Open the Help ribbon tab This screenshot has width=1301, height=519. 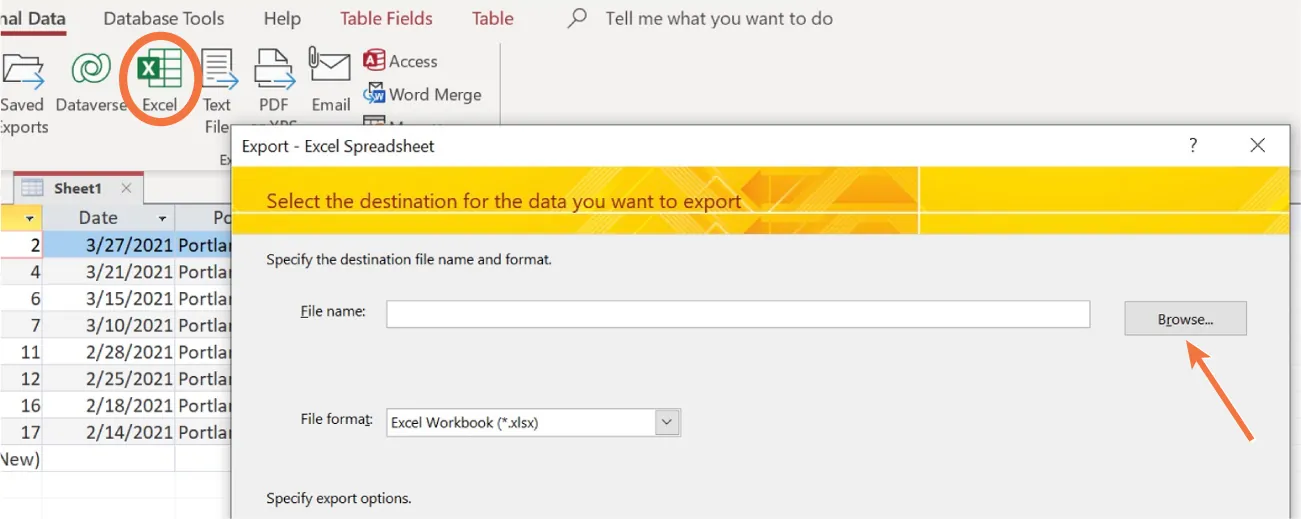coord(282,18)
